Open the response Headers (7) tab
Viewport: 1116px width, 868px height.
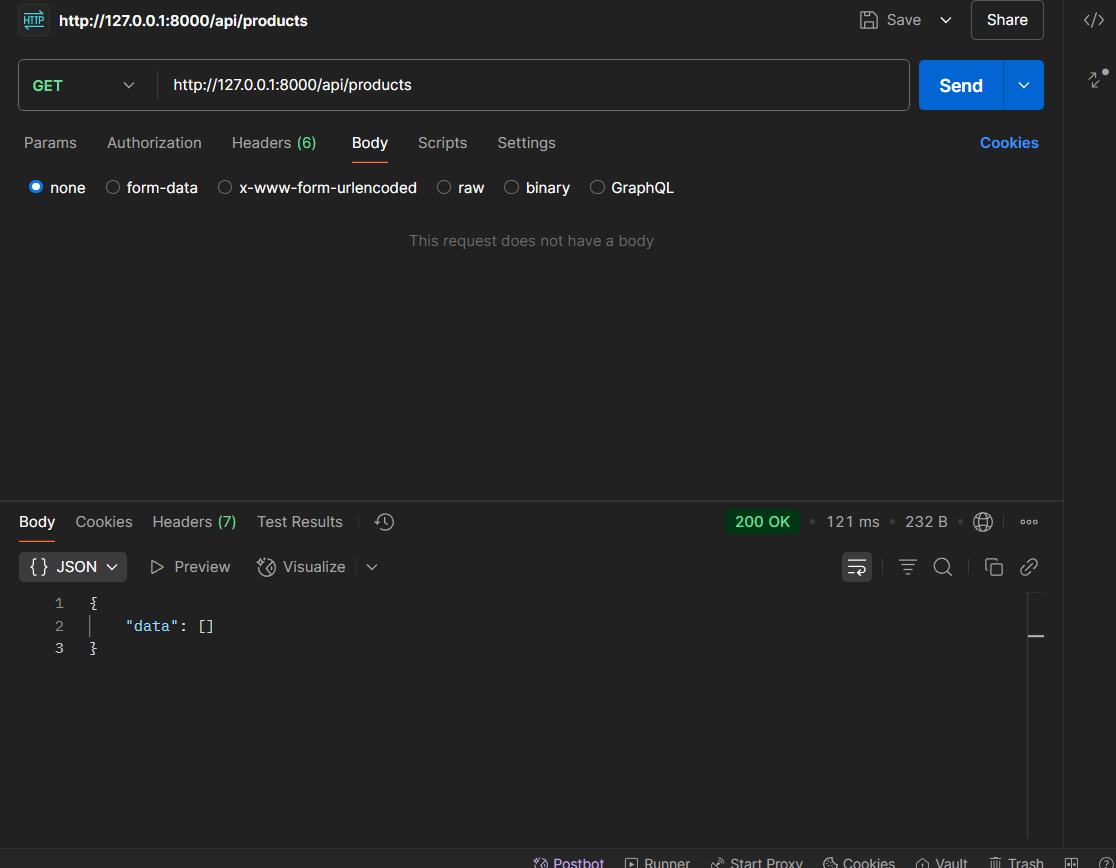[x=194, y=522]
